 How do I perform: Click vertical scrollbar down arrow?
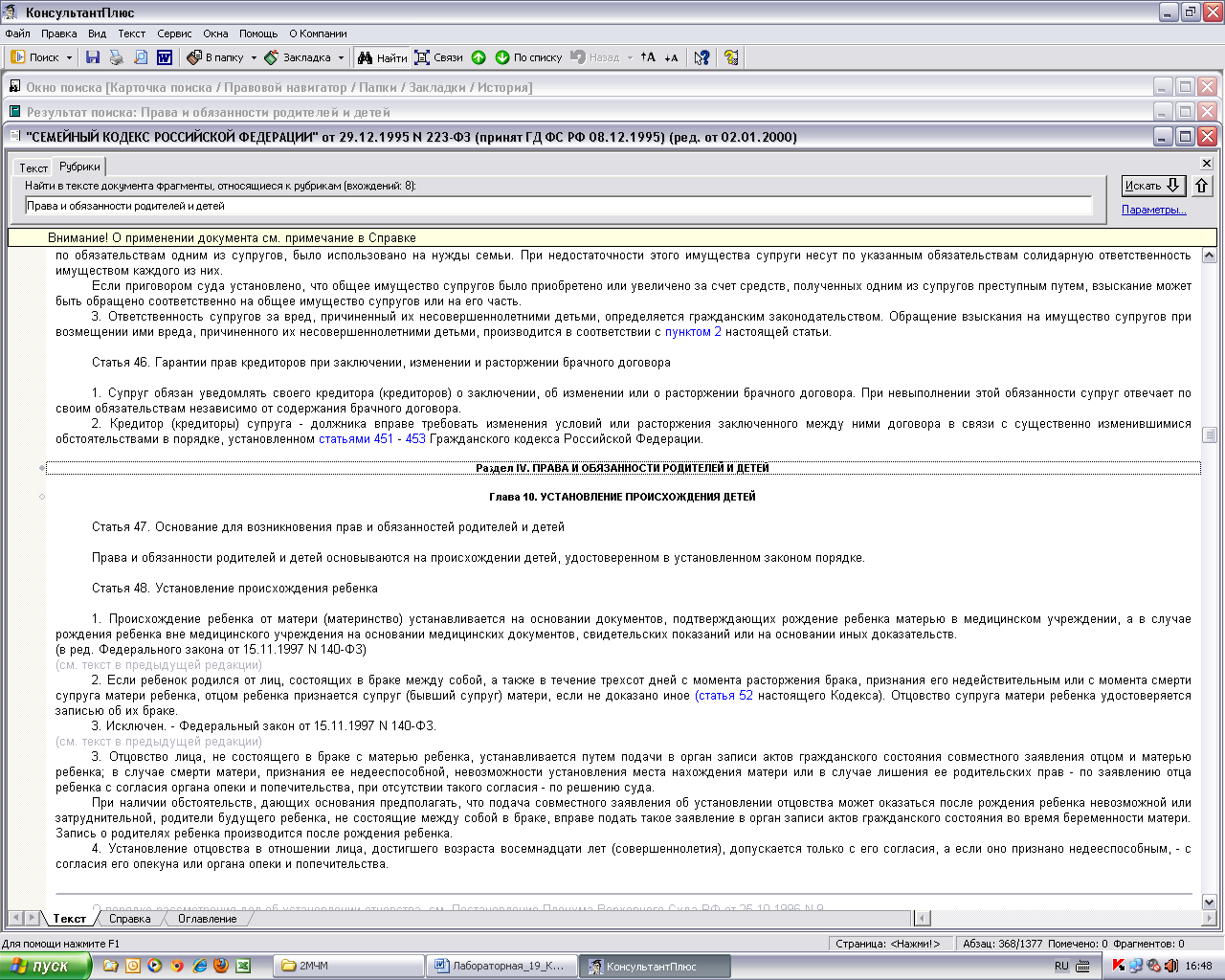[x=1209, y=902]
